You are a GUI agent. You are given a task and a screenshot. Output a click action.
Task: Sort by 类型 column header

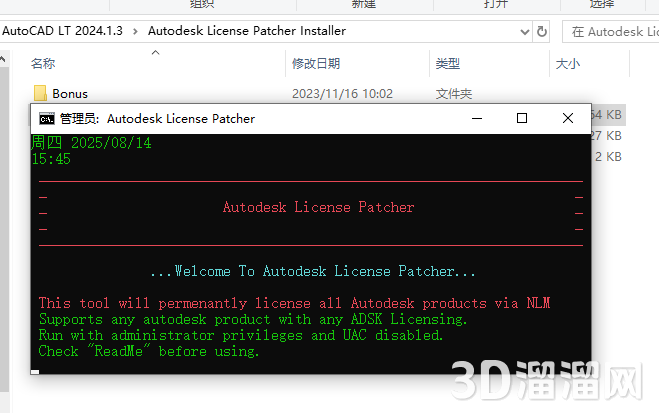[x=448, y=64]
